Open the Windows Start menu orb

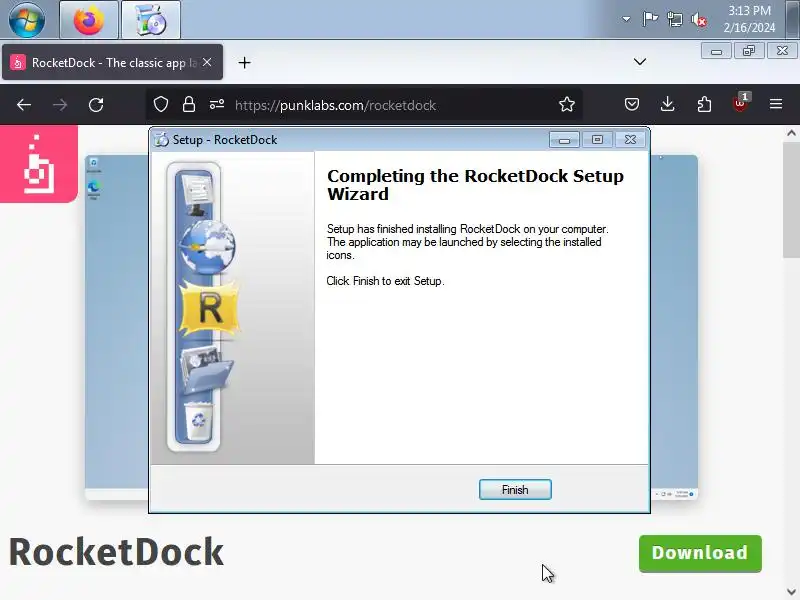click(x=27, y=20)
